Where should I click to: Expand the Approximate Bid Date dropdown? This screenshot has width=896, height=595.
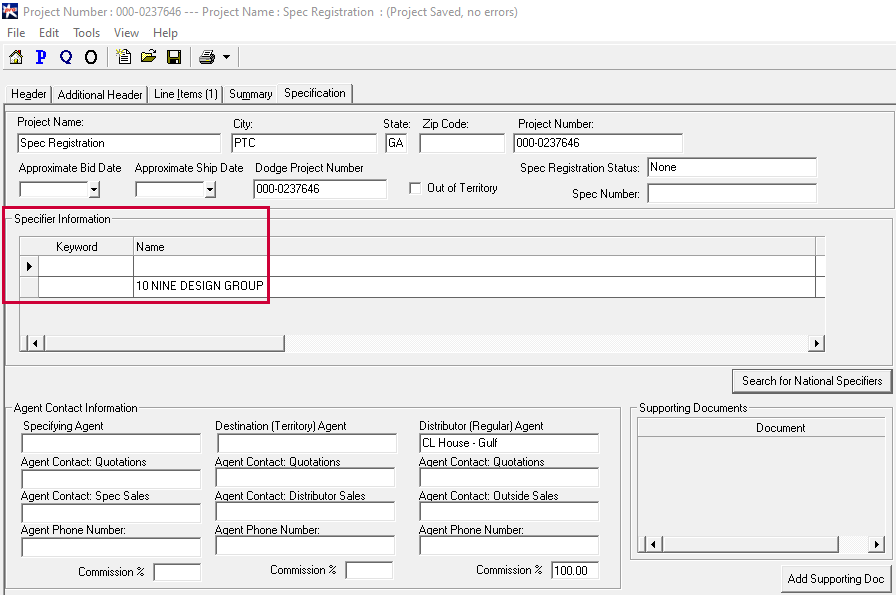point(94,189)
